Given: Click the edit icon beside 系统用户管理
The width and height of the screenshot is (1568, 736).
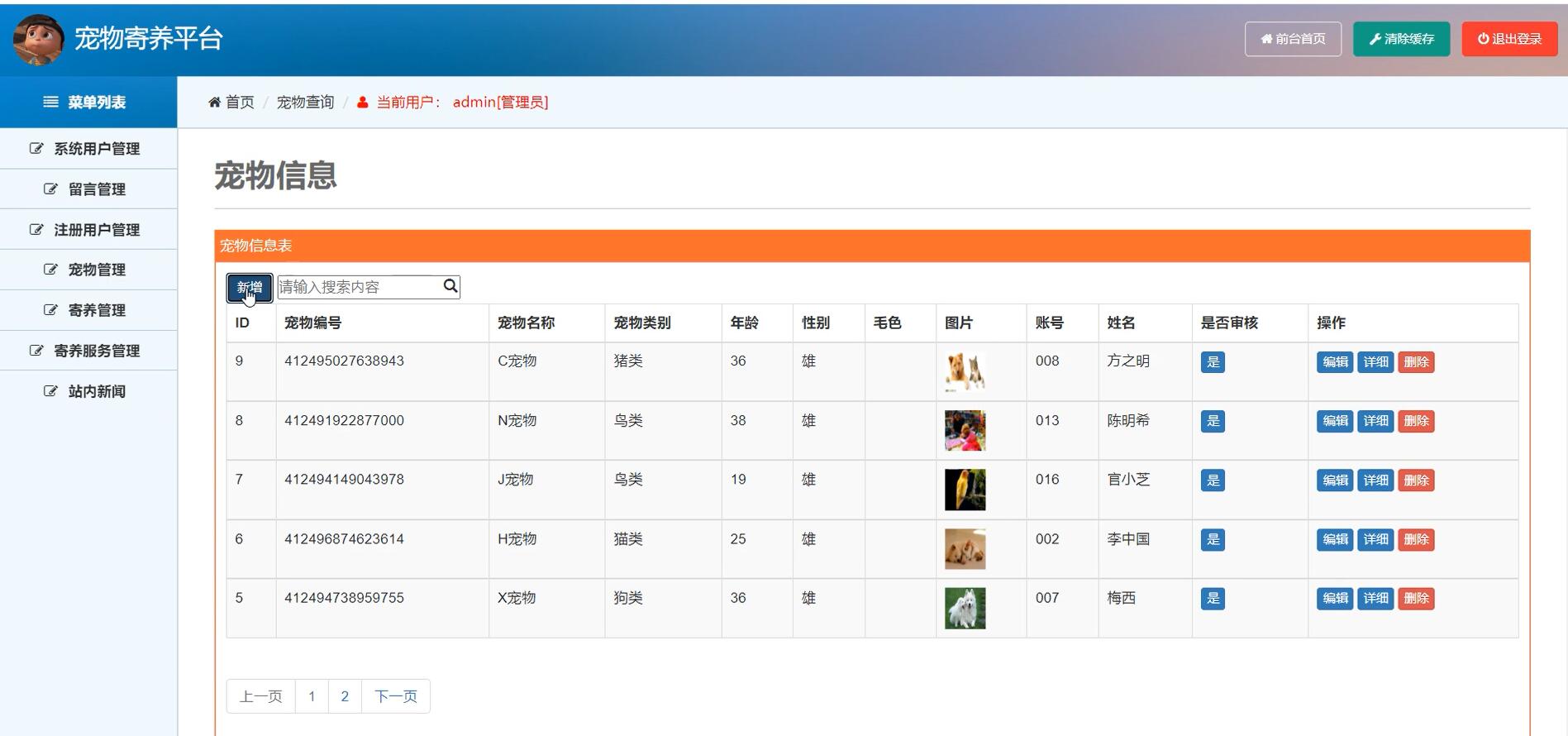Looking at the screenshot, I should pyautogui.click(x=36, y=148).
